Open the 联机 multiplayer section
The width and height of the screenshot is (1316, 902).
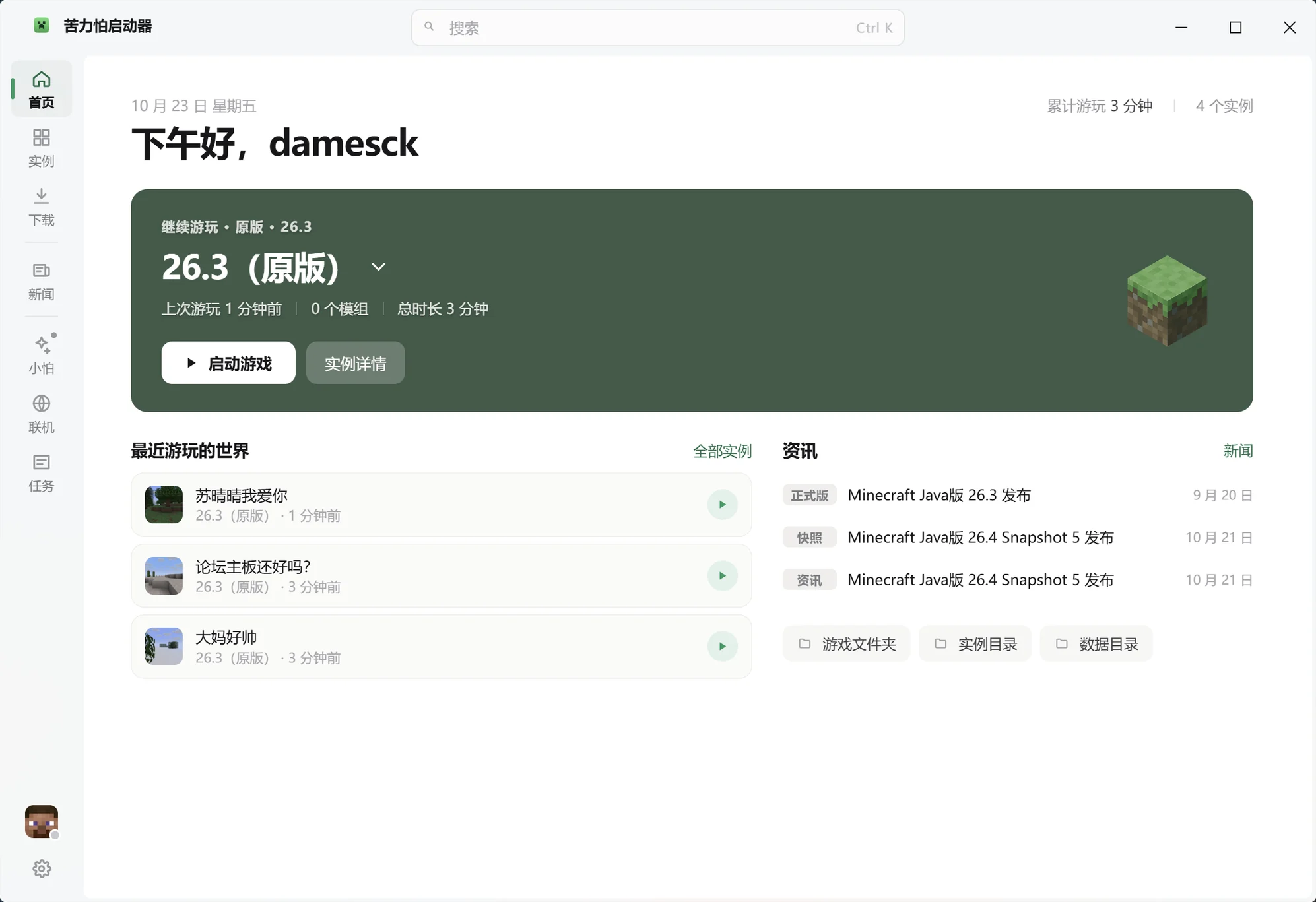click(x=42, y=414)
